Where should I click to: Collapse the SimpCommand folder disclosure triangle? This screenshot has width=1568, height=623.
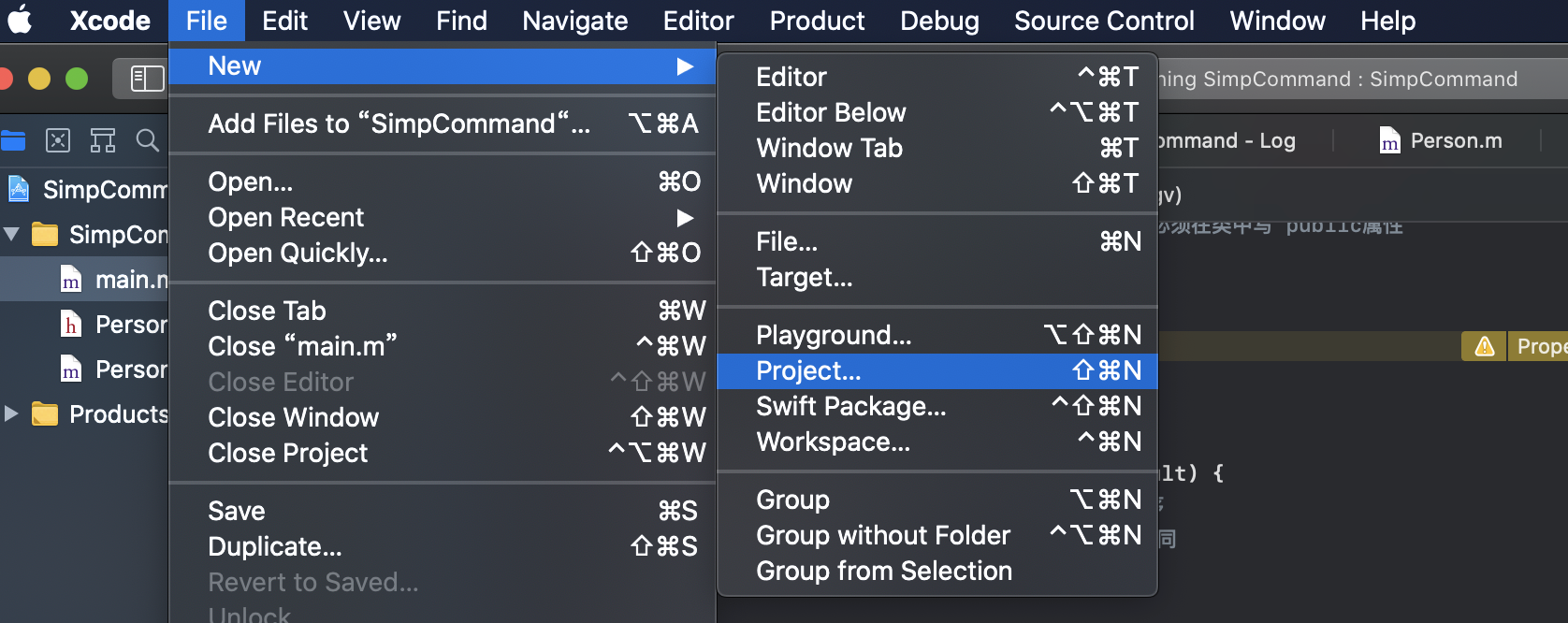[x=12, y=234]
